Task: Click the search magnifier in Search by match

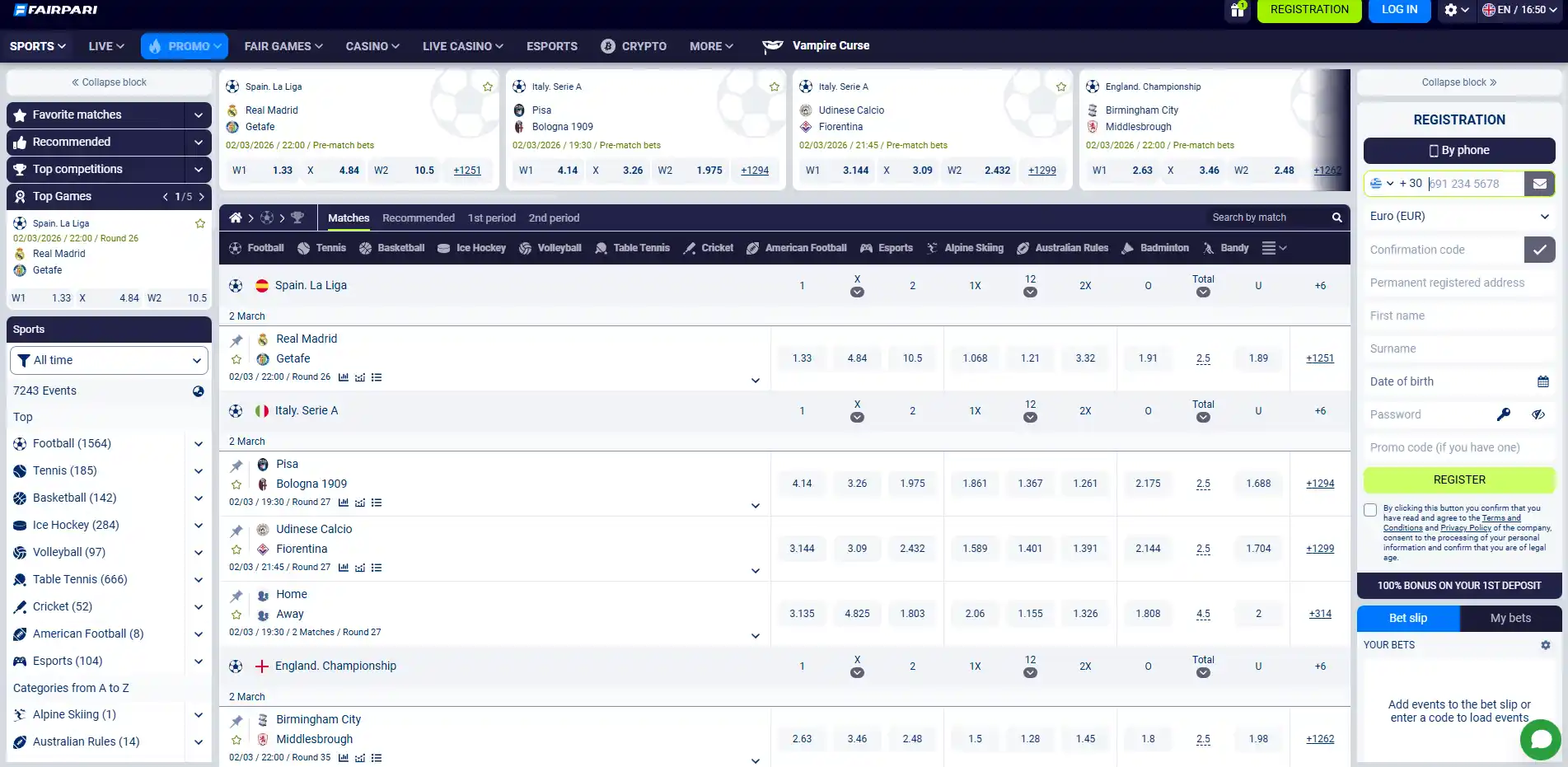Action: pos(1336,217)
